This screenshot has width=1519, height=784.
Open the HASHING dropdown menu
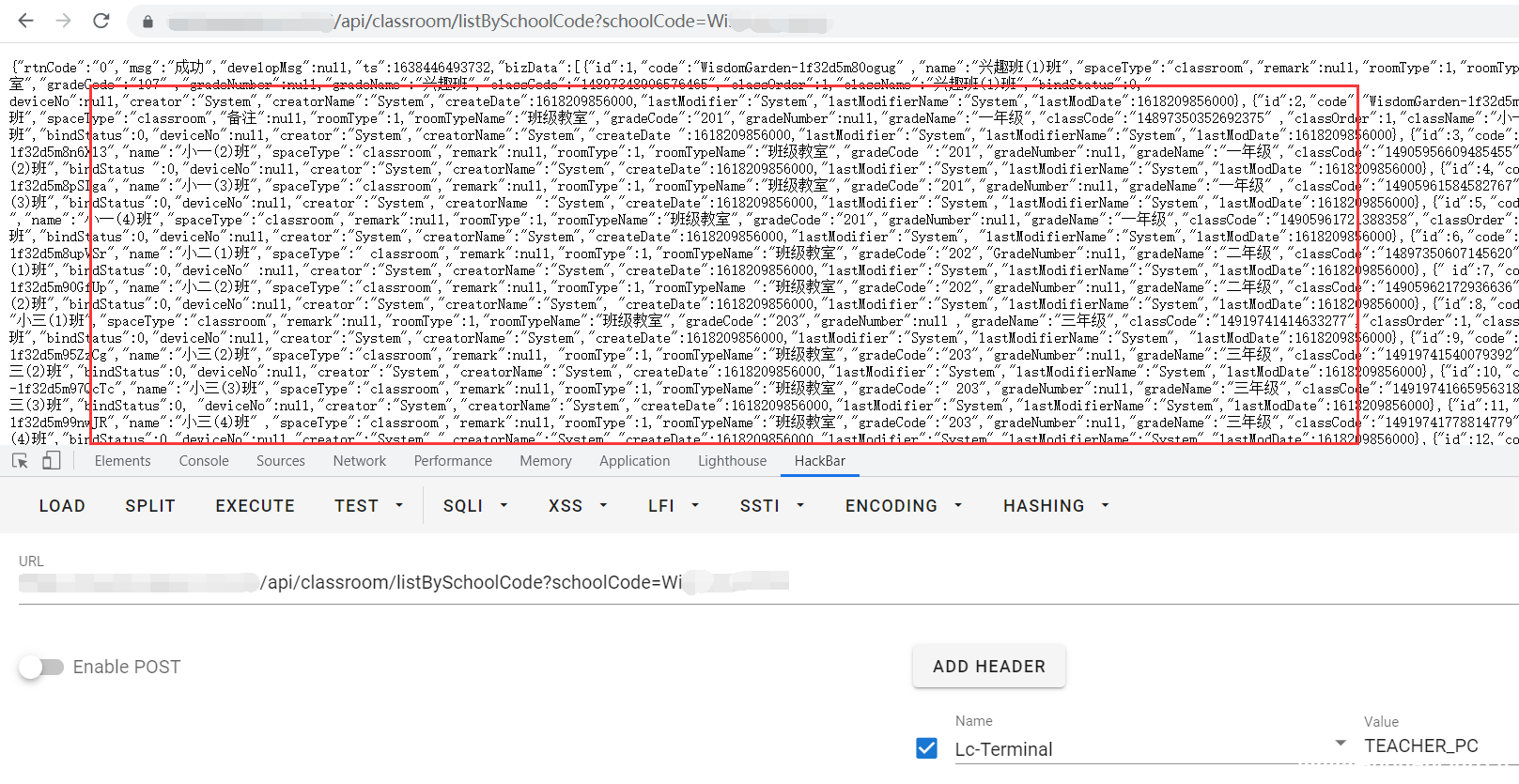[1056, 505]
